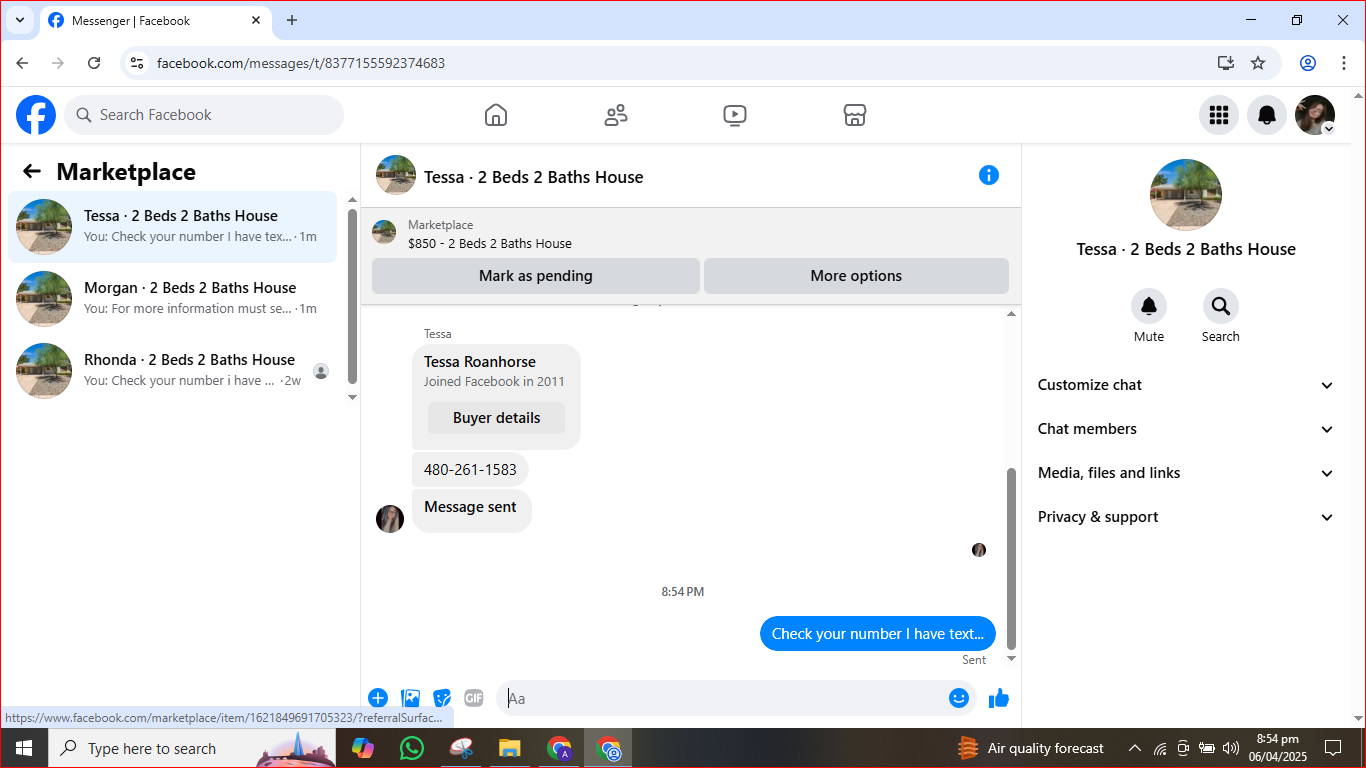Screen dimensions: 1366x768
Task: Open Windows notification center
Action: tap(1333, 748)
